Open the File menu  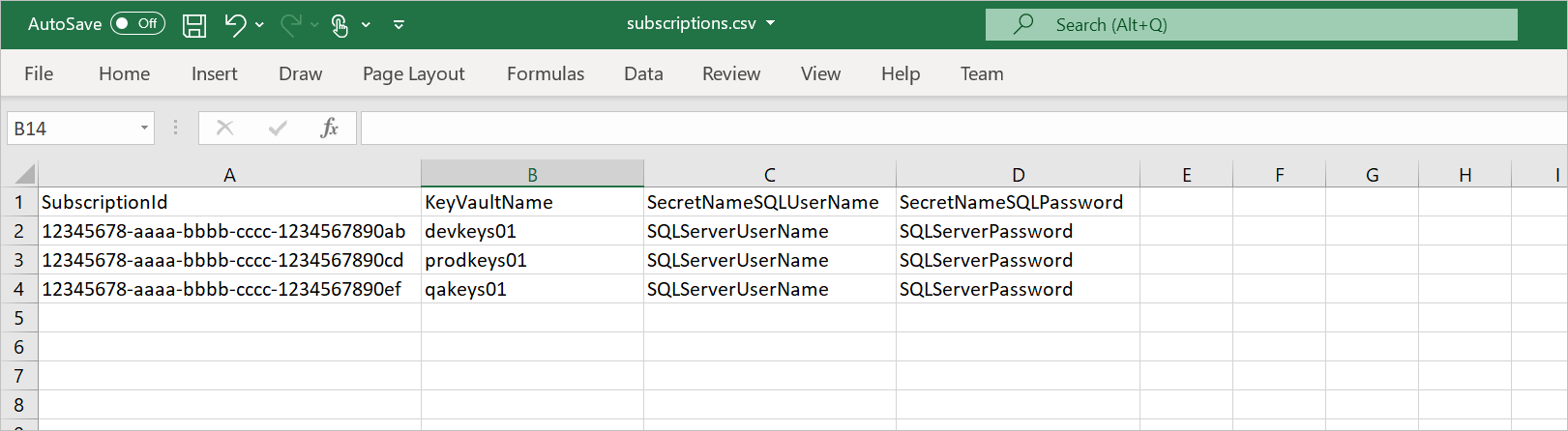(x=39, y=73)
